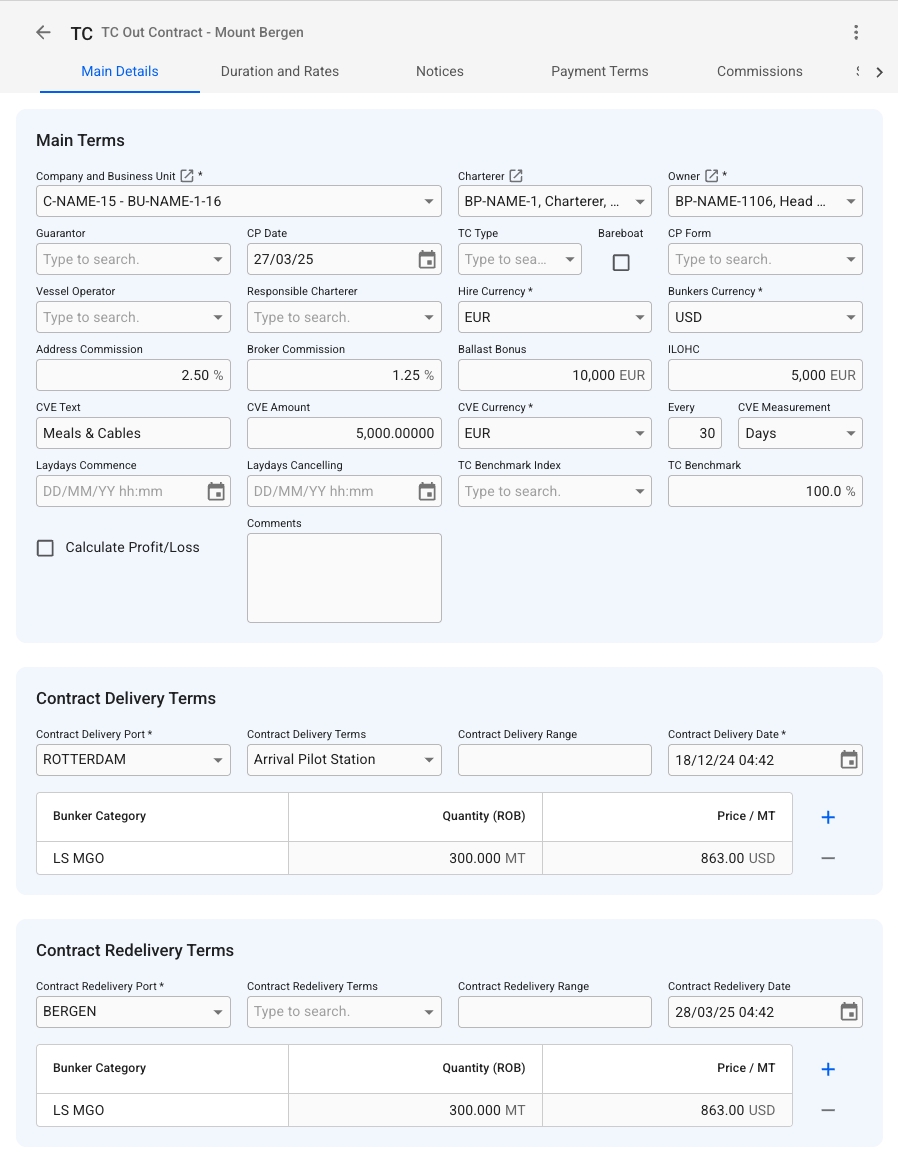Open the CP Date calendar picker
The width and height of the screenshot is (898, 1152).
(x=427, y=260)
